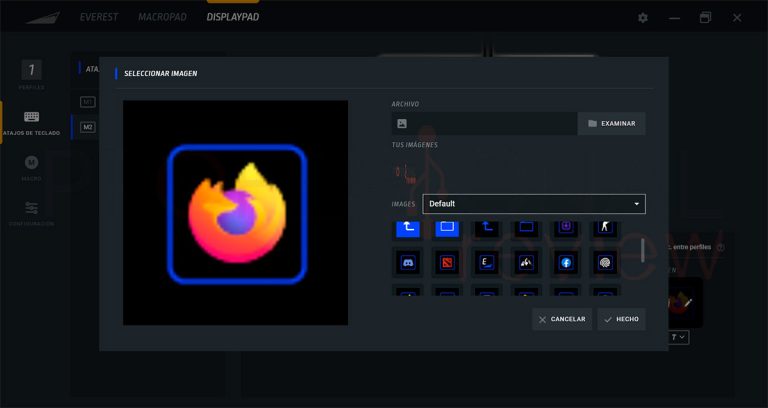
Task: Open the Macro sidebar section
Action: (31, 168)
